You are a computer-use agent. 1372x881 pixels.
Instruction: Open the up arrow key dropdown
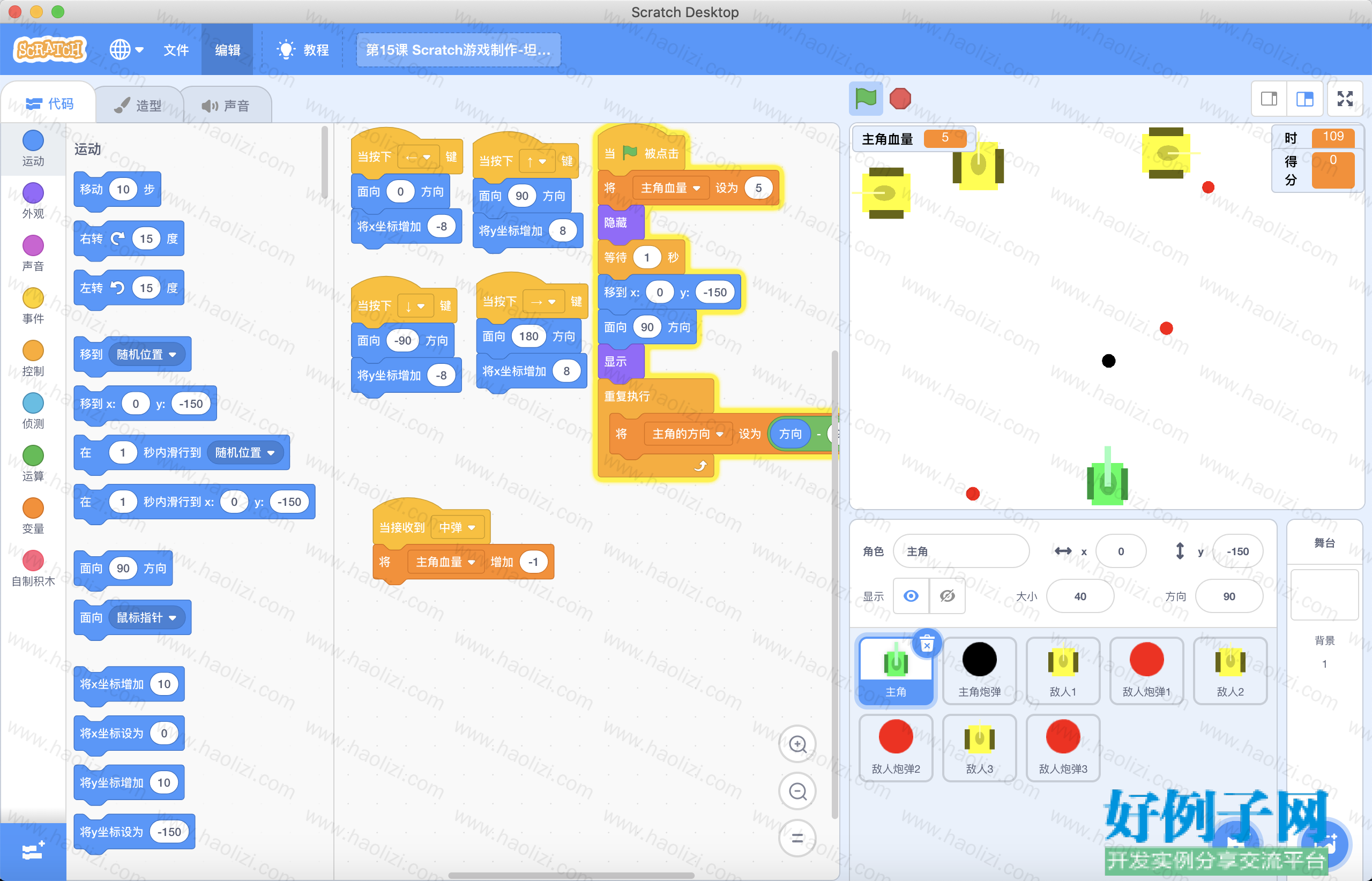click(x=536, y=161)
